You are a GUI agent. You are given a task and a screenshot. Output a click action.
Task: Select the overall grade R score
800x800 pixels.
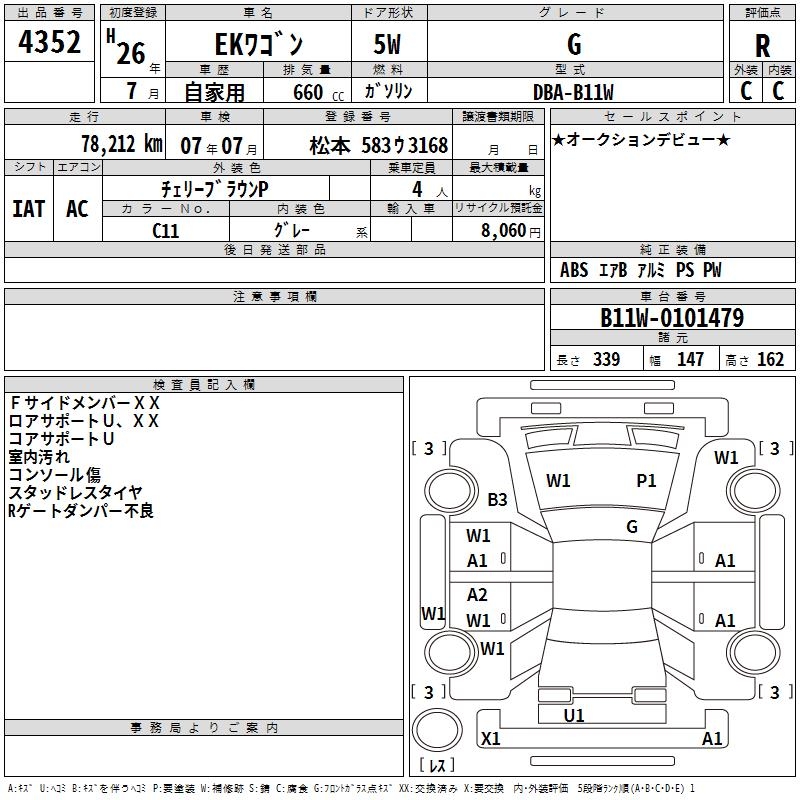click(762, 46)
